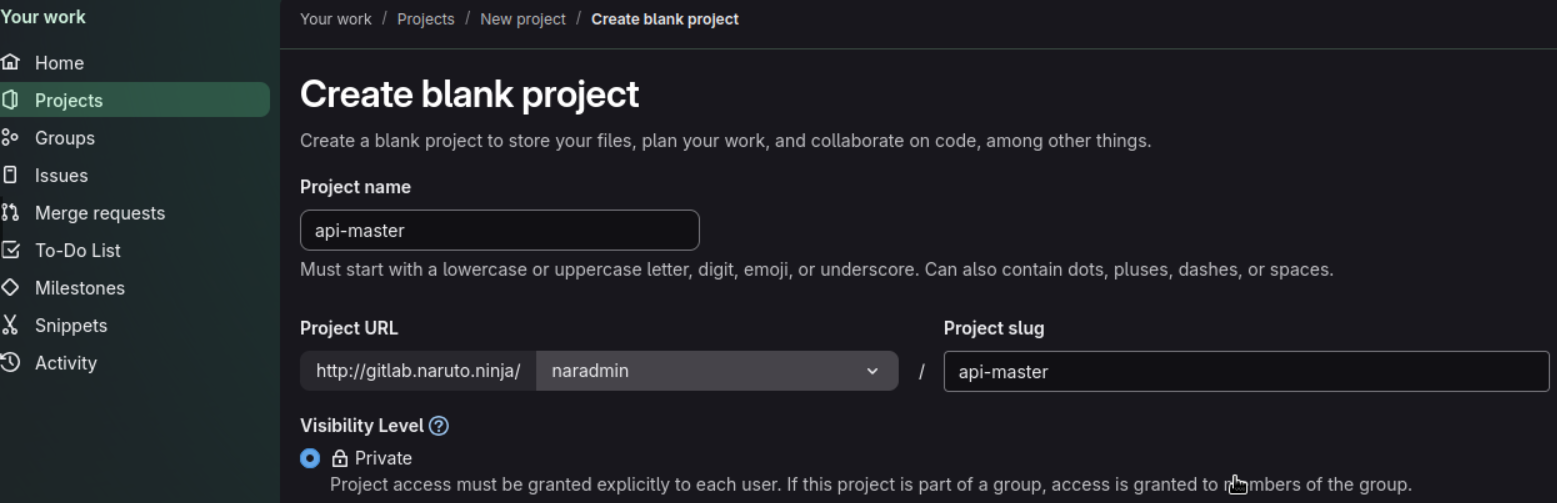Click the namespace dropdown chevron arrow

(x=872, y=371)
